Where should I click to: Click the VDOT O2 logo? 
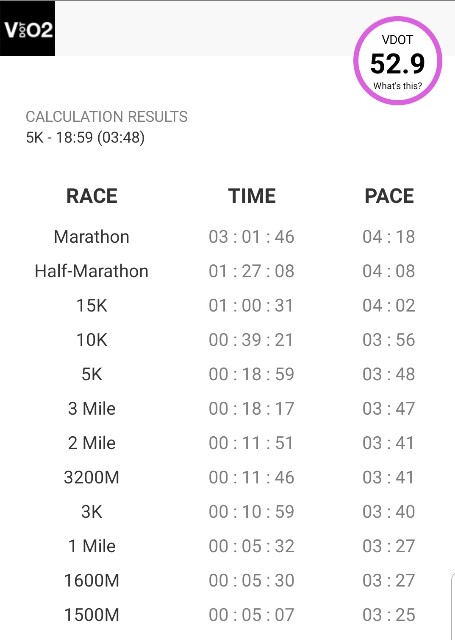click(27, 29)
